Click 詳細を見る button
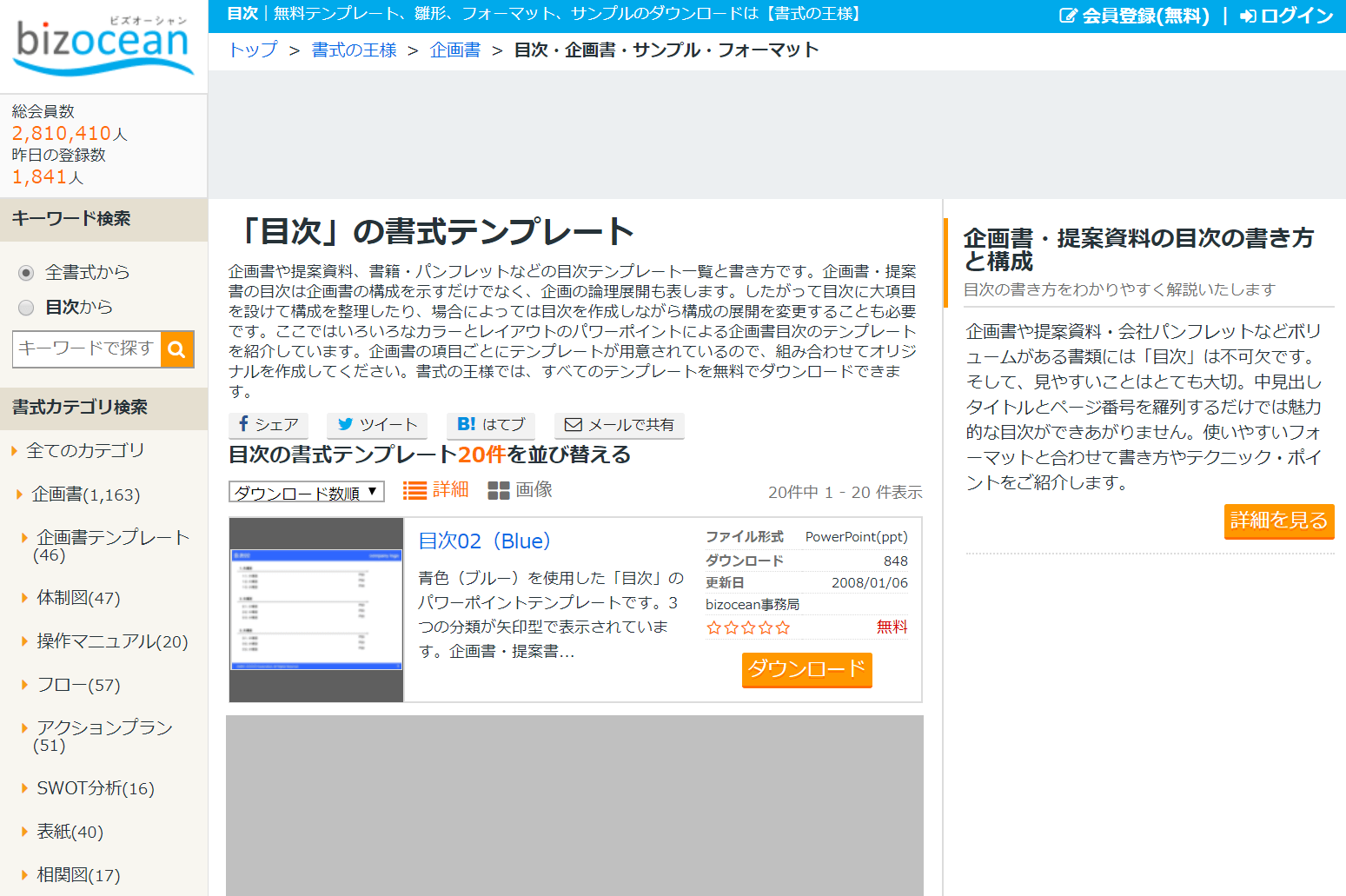This screenshot has width=1346, height=896. pos(1279,521)
